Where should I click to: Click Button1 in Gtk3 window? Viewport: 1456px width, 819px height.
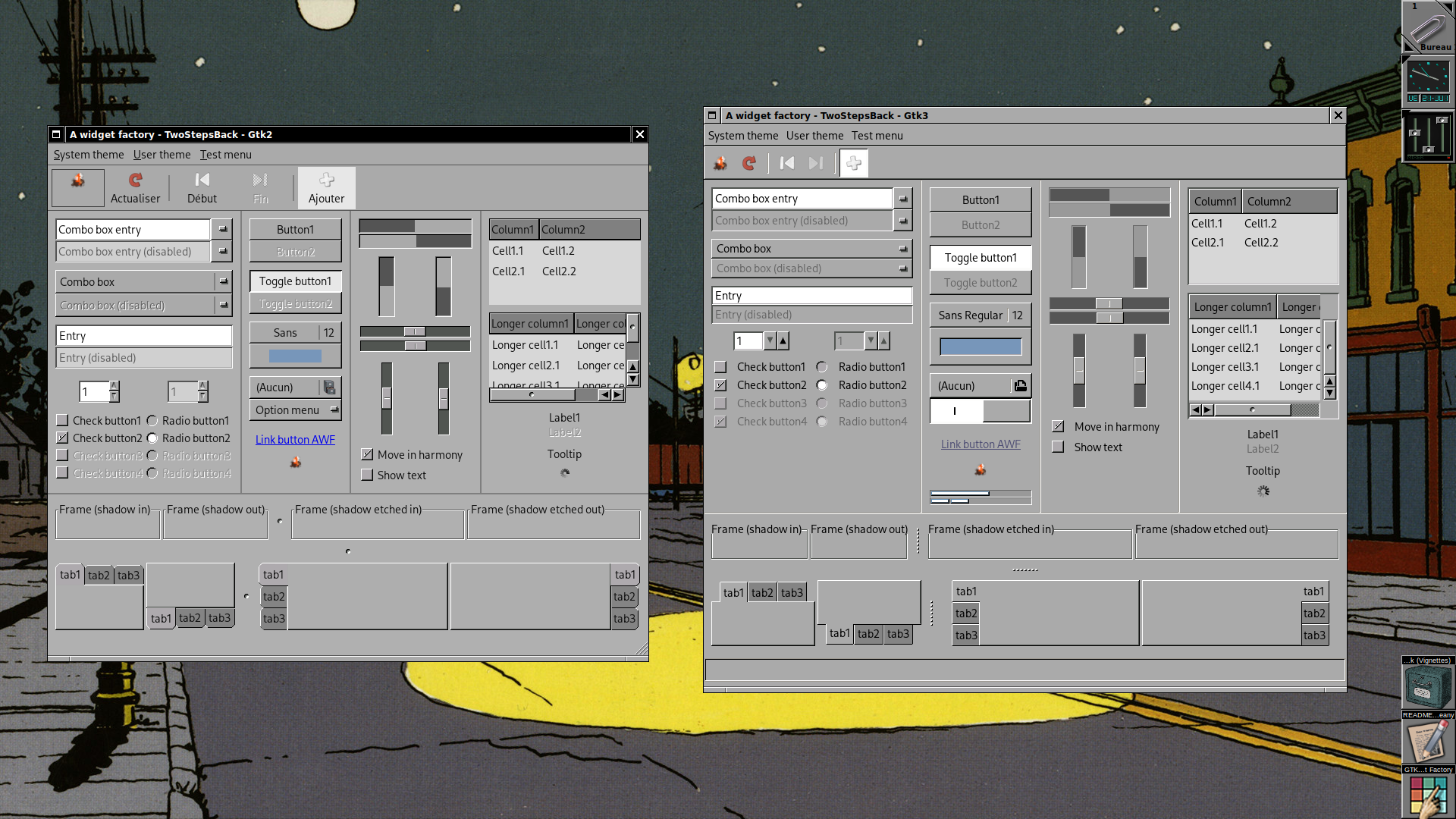click(981, 200)
